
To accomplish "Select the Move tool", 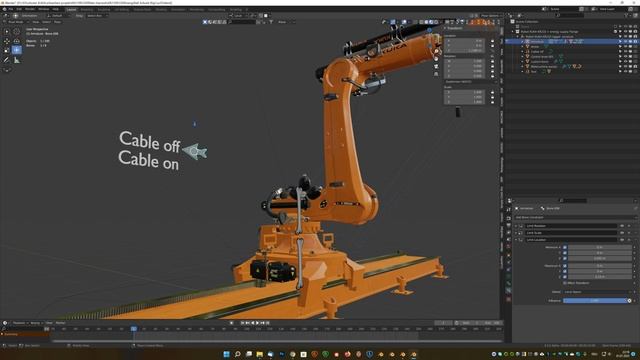I will (x=7, y=41).
